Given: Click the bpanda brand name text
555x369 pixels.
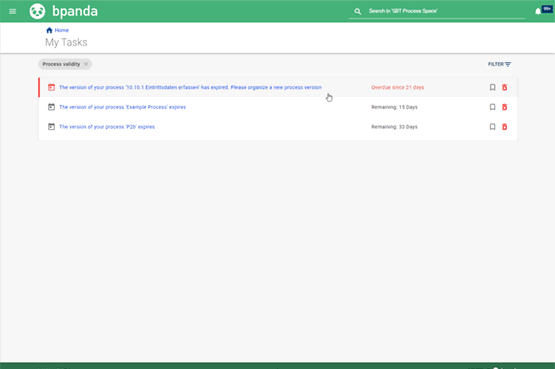Looking at the screenshot, I should [x=75, y=11].
